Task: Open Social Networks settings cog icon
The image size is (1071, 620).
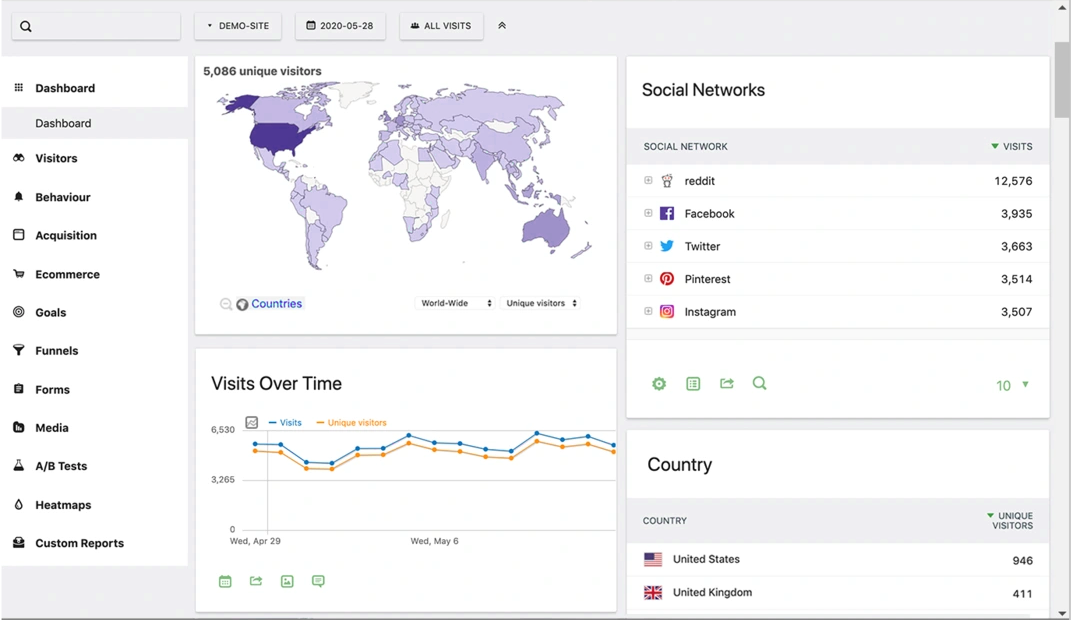Action: pos(659,384)
